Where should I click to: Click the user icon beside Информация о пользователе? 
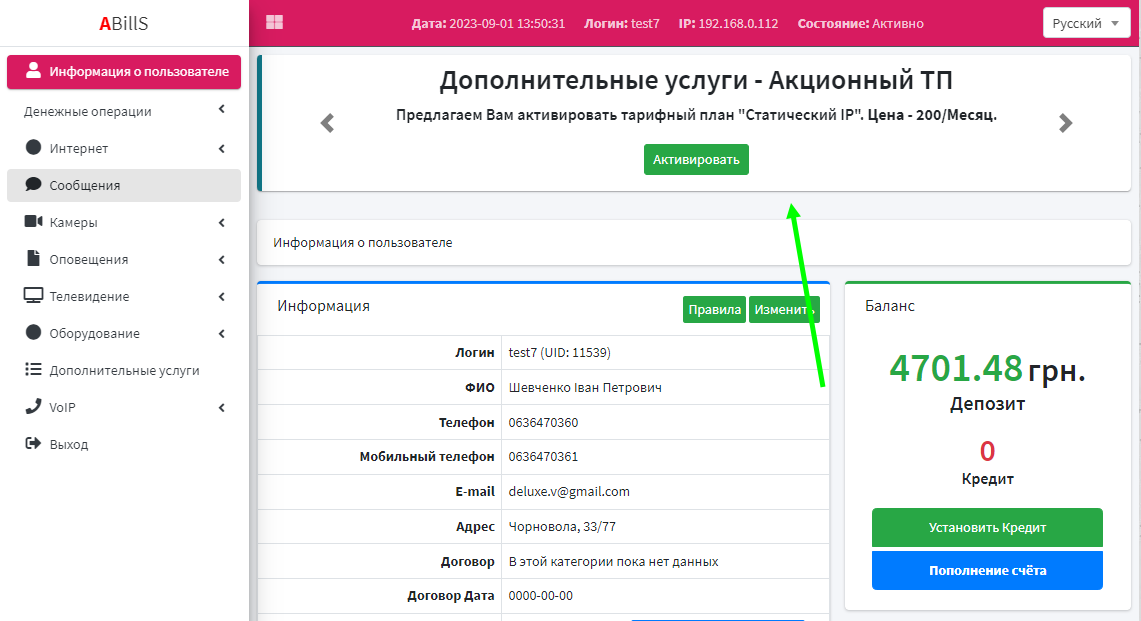(x=34, y=71)
